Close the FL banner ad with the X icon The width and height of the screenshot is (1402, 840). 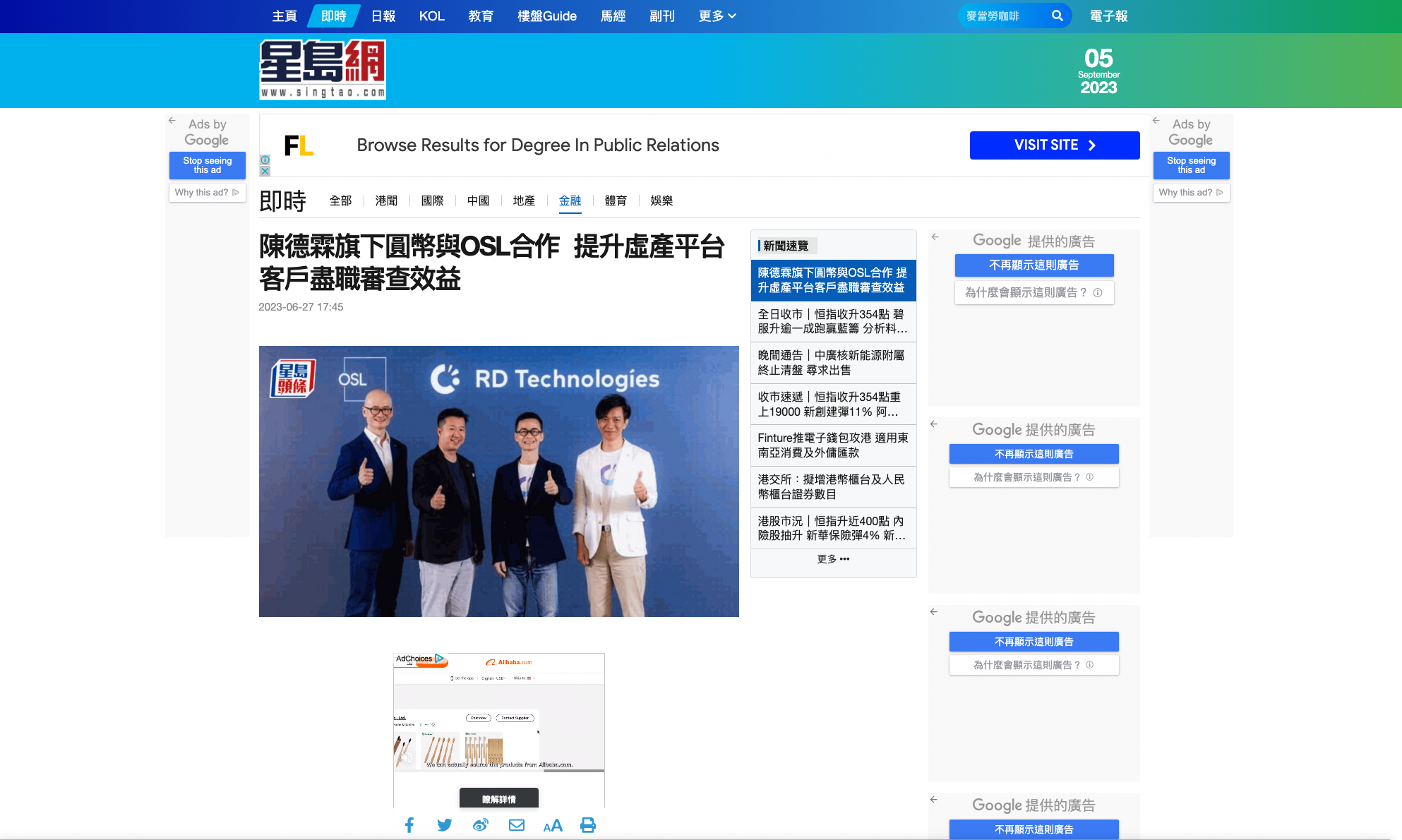(x=265, y=171)
